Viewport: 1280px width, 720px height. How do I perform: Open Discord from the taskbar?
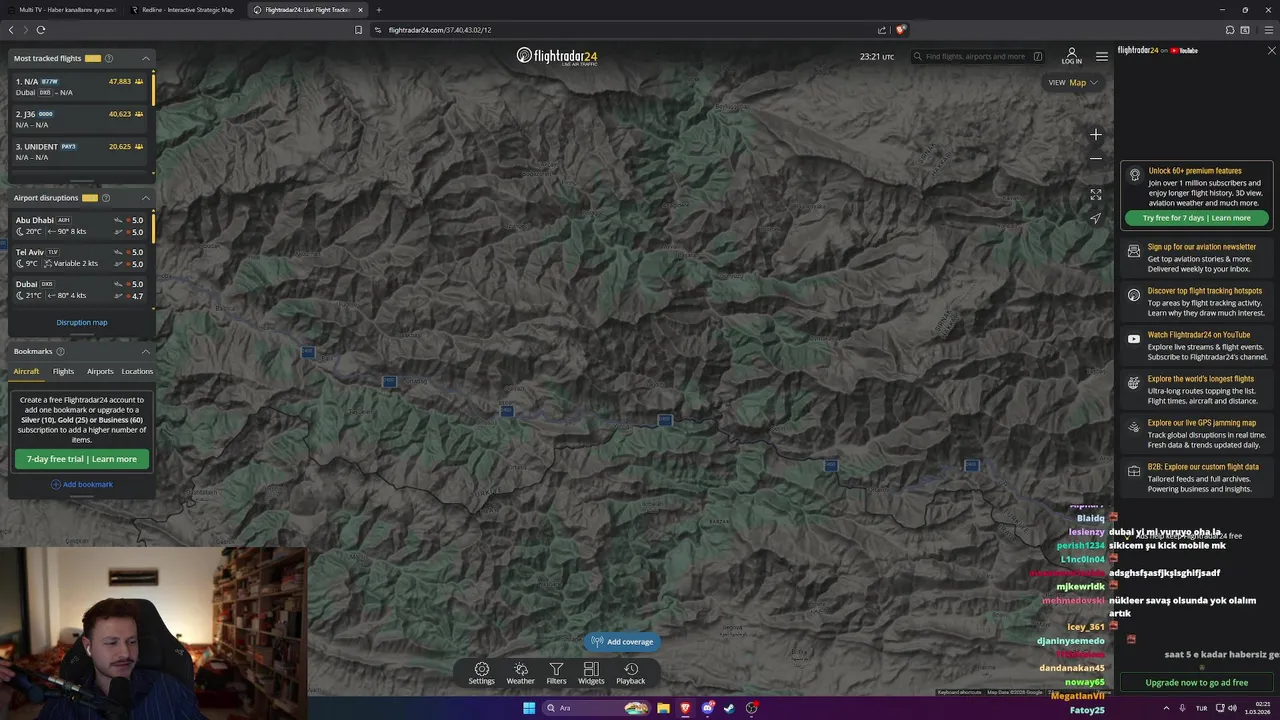click(x=707, y=708)
